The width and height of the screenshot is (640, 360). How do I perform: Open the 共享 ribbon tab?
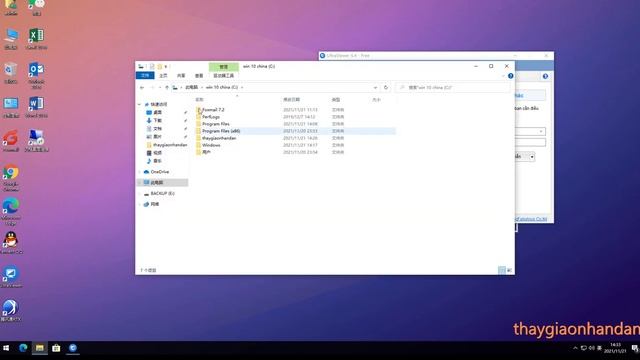click(x=181, y=76)
